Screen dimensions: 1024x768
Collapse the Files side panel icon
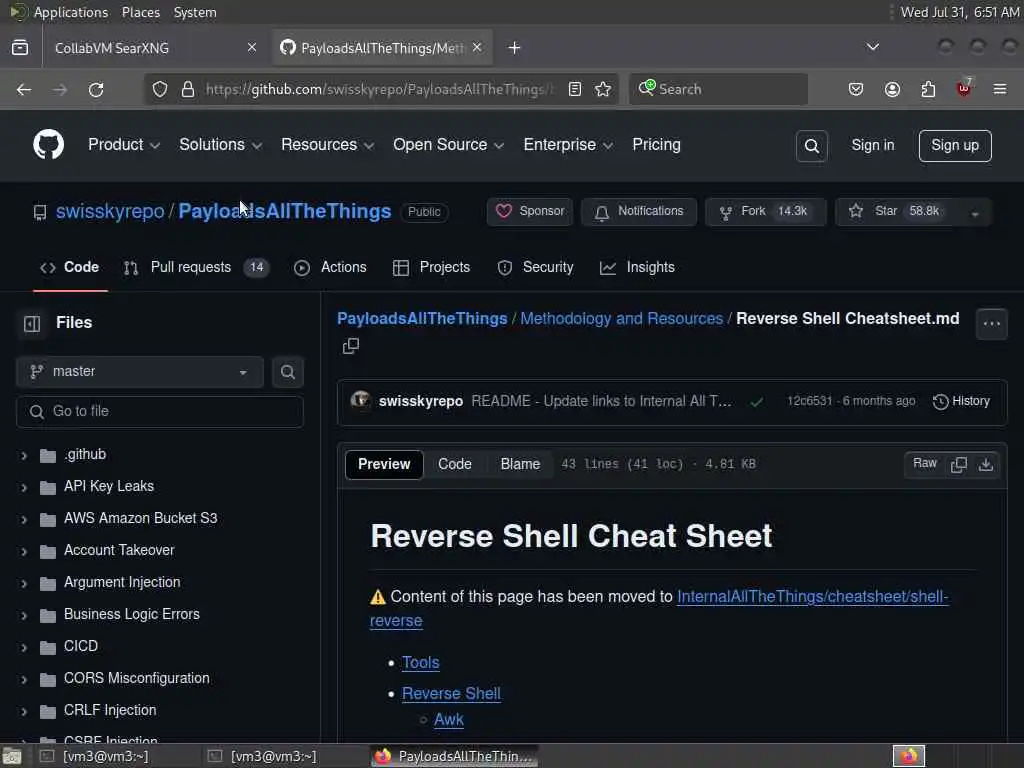coord(32,323)
